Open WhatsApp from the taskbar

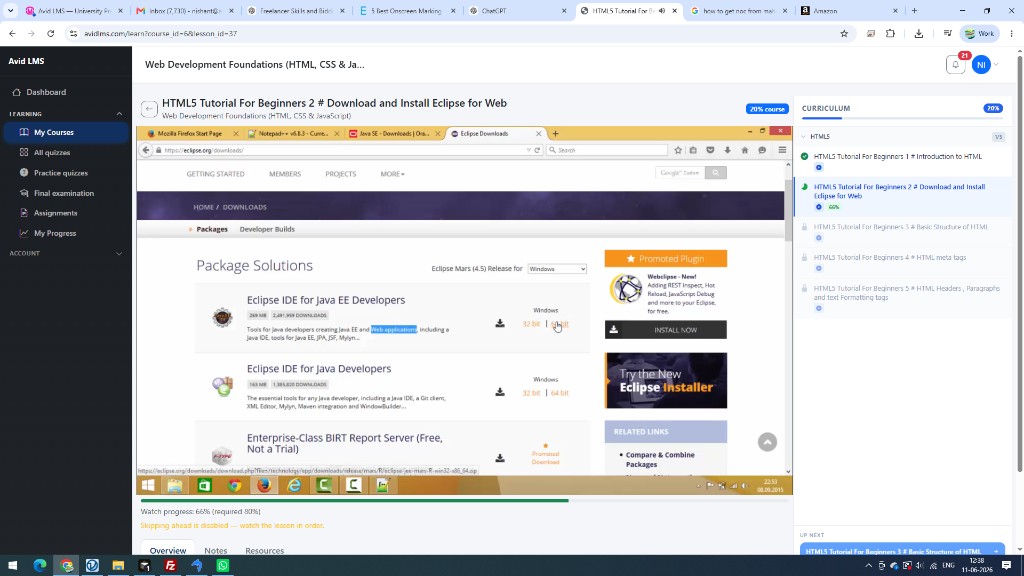[223, 566]
